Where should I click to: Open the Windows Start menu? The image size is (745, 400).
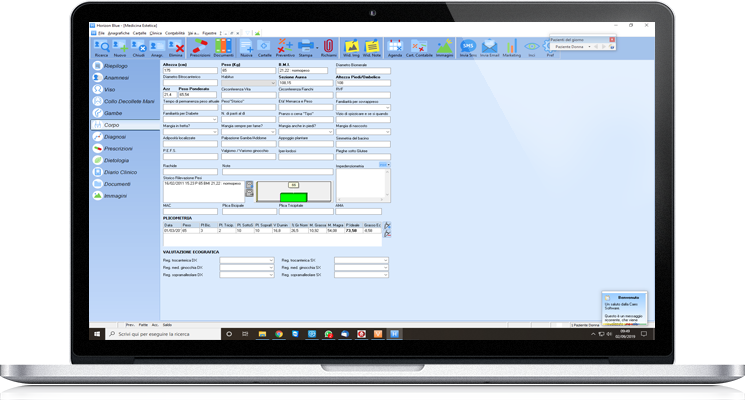pos(97,334)
